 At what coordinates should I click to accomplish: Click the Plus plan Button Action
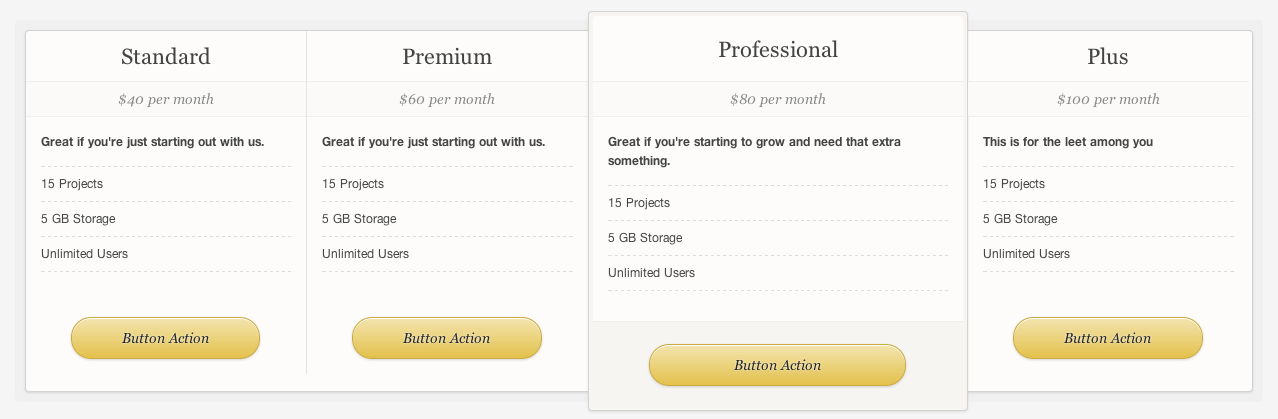click(1108, 338)
